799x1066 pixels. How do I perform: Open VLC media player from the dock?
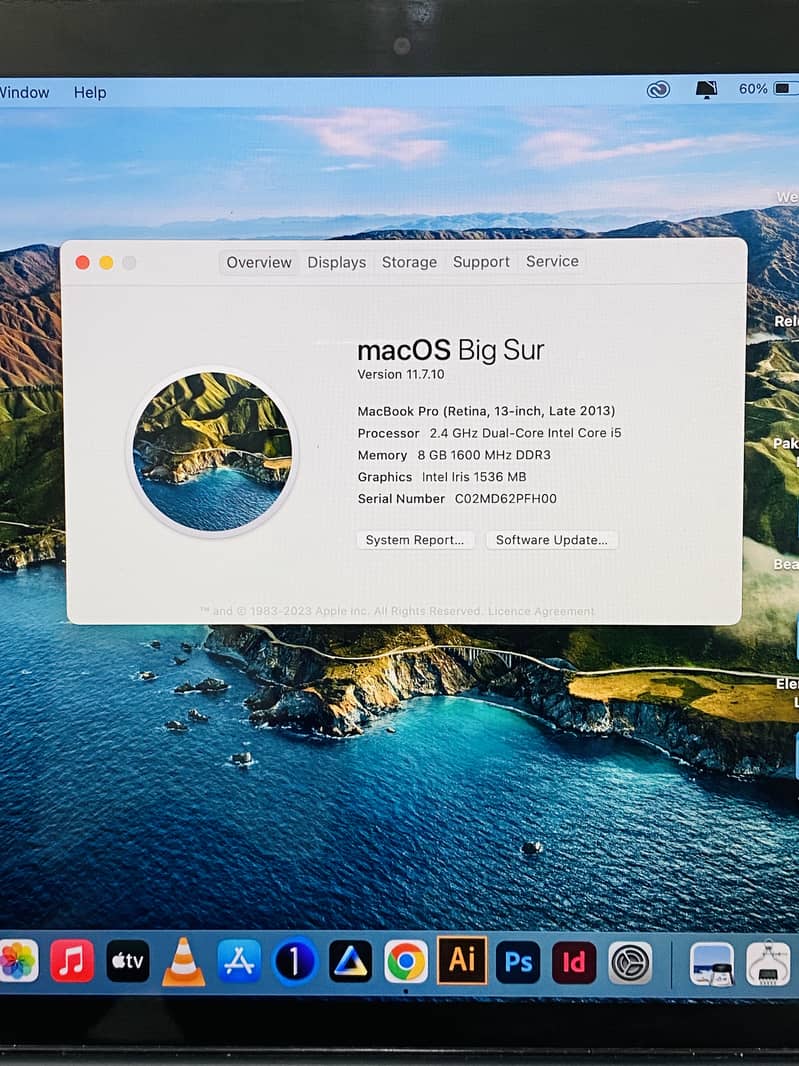[183, 962]
